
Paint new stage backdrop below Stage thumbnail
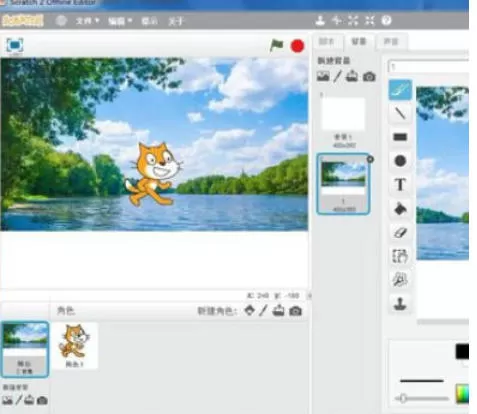pyautogui.click(x=19, y=400)
